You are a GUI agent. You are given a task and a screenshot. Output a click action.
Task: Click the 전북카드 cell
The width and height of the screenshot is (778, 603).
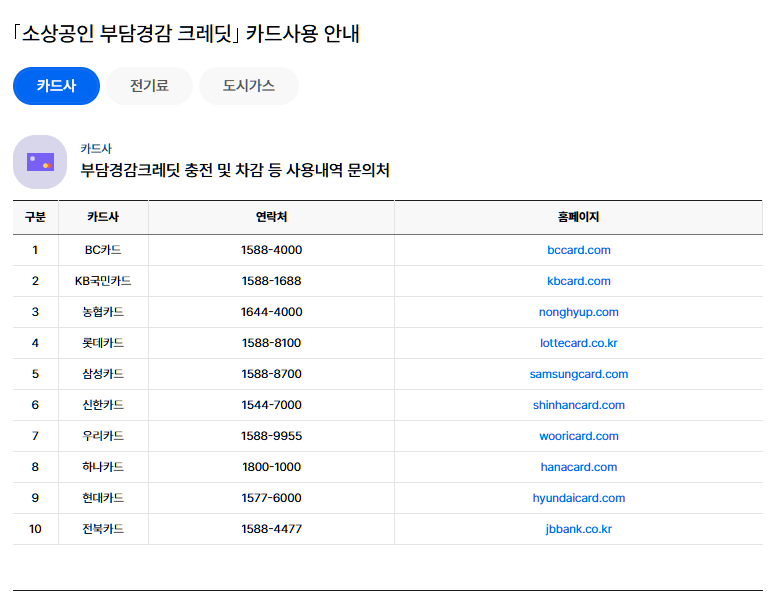[103, 529]
